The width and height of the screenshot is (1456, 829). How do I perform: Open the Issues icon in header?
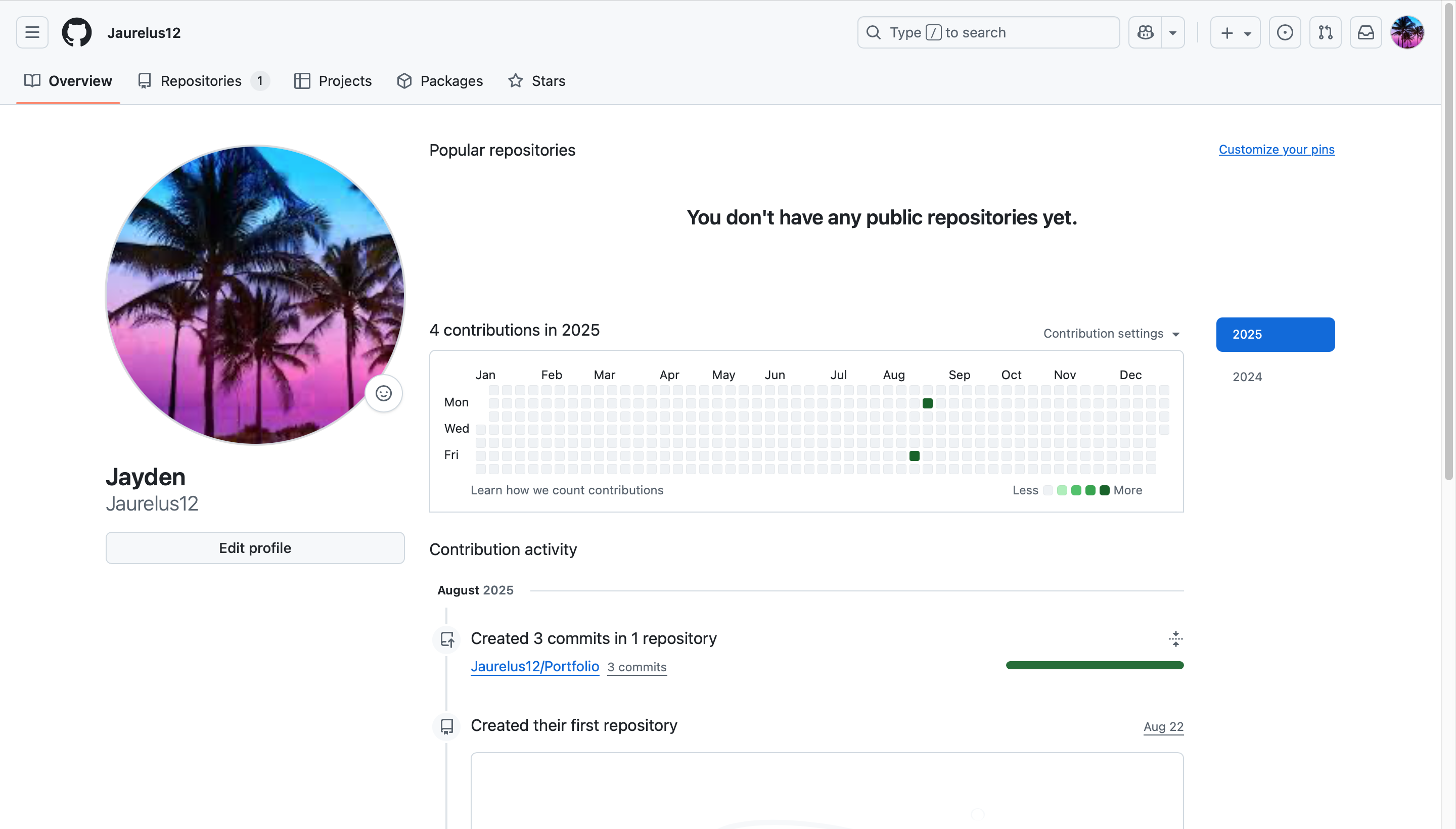pos(1285,32)
